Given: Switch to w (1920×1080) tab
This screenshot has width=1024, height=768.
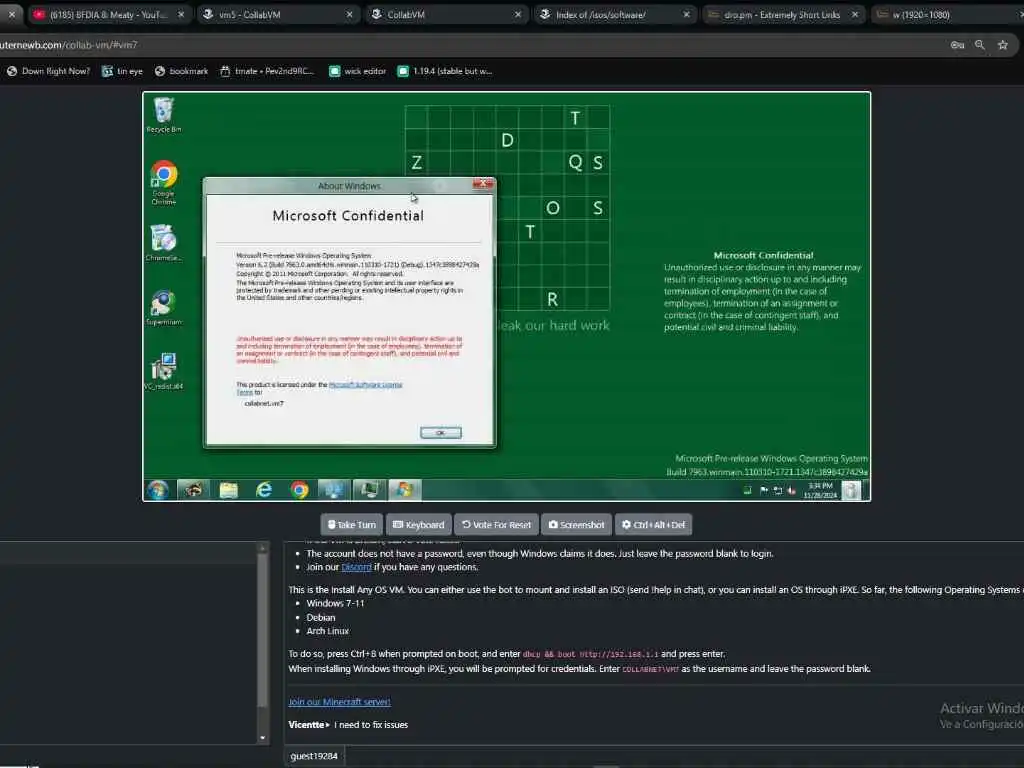Looking at the screenshot, I should tap(947, 14).
